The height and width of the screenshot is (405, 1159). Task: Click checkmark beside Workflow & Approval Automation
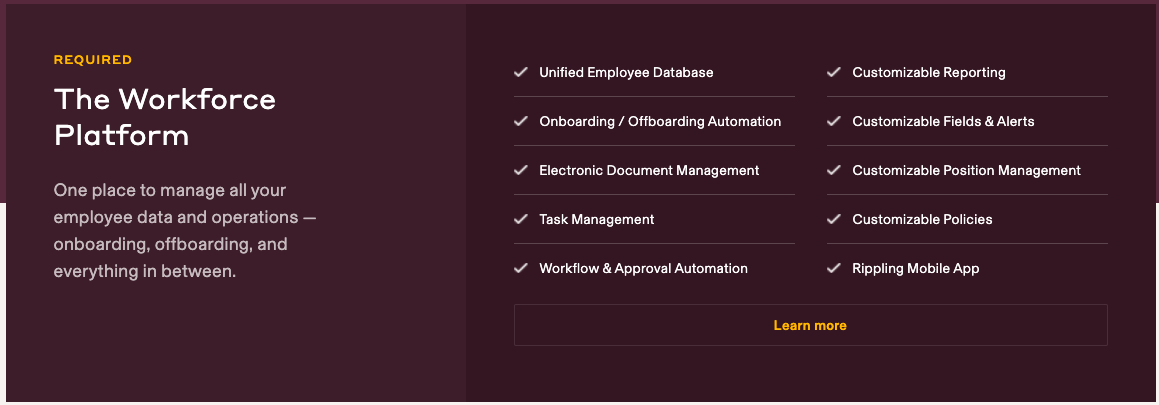(520, 268)
